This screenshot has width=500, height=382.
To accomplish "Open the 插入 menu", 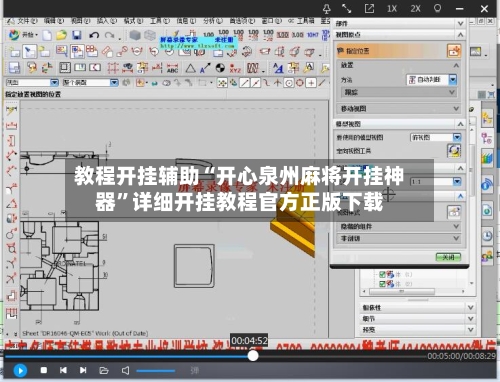I will pyautogui.click(x=107, y=21).
